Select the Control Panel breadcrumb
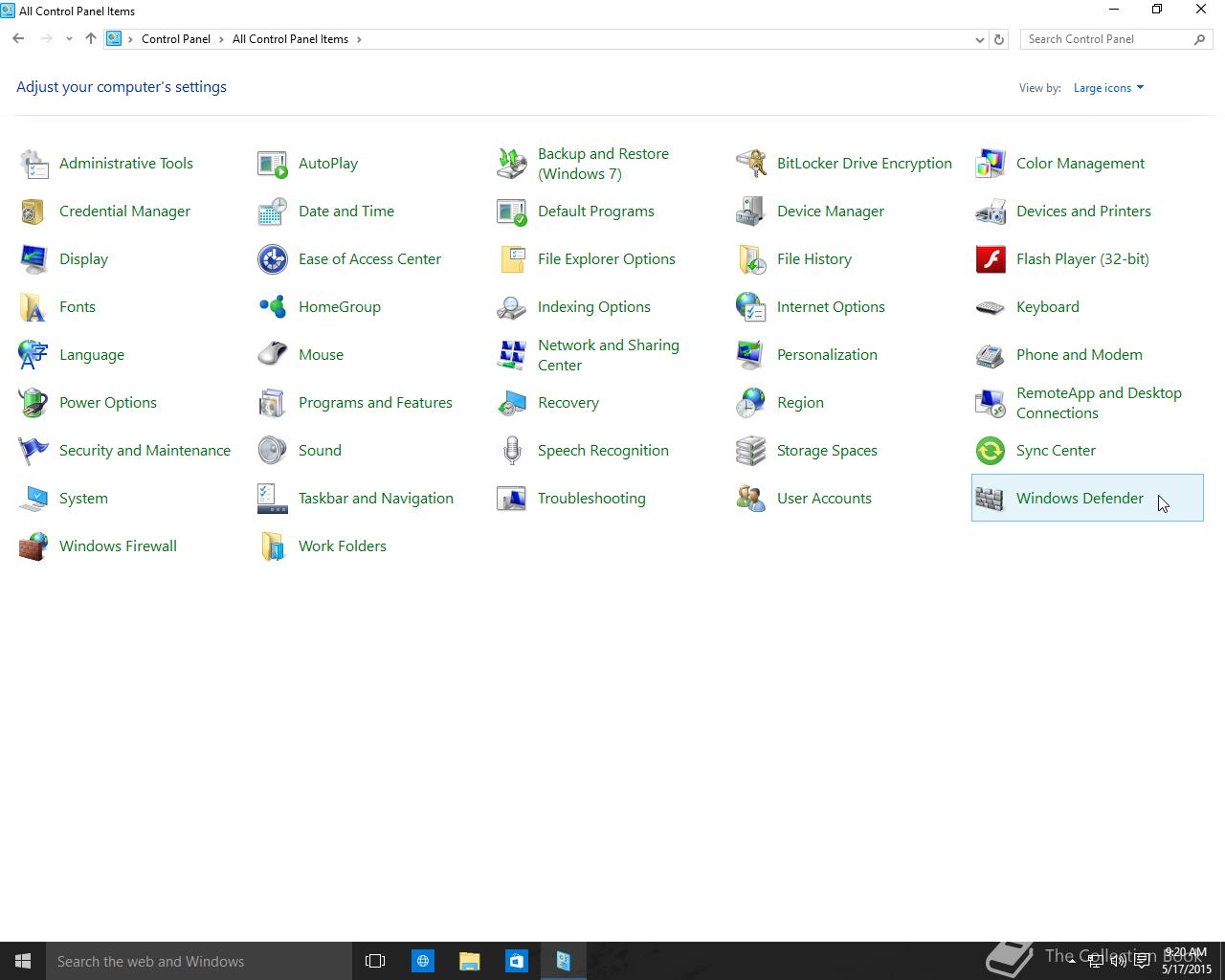The image size is (1225, 980). (176, 39)
